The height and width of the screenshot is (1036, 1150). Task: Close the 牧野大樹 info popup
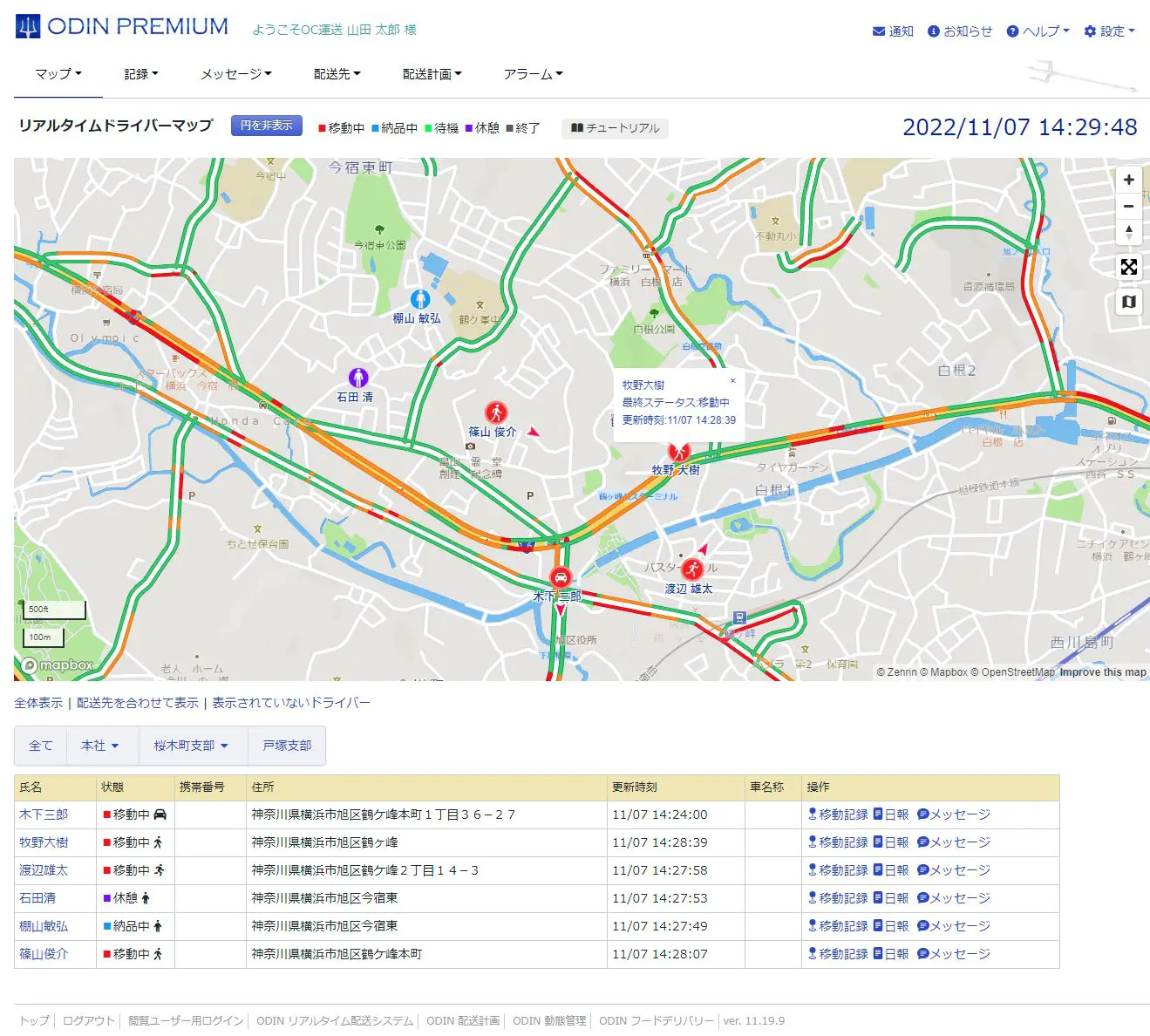tap(732, 381)
